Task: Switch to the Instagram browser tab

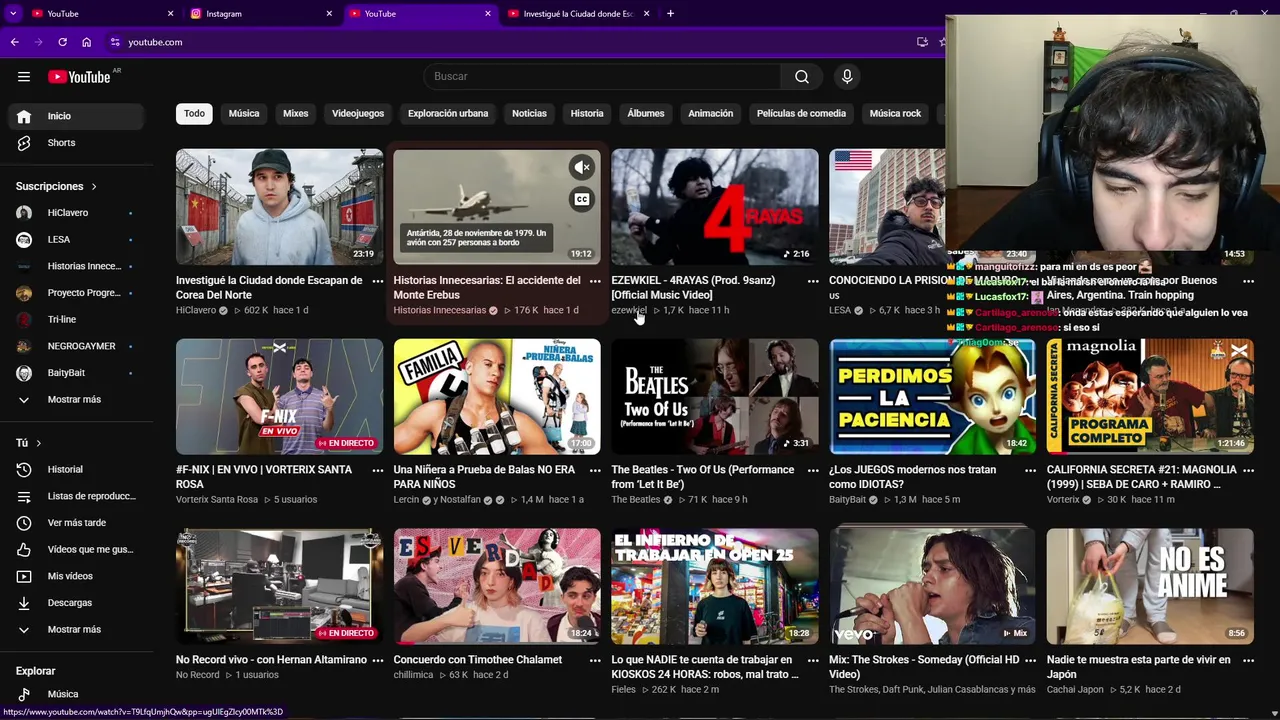Action: (260, 13)
